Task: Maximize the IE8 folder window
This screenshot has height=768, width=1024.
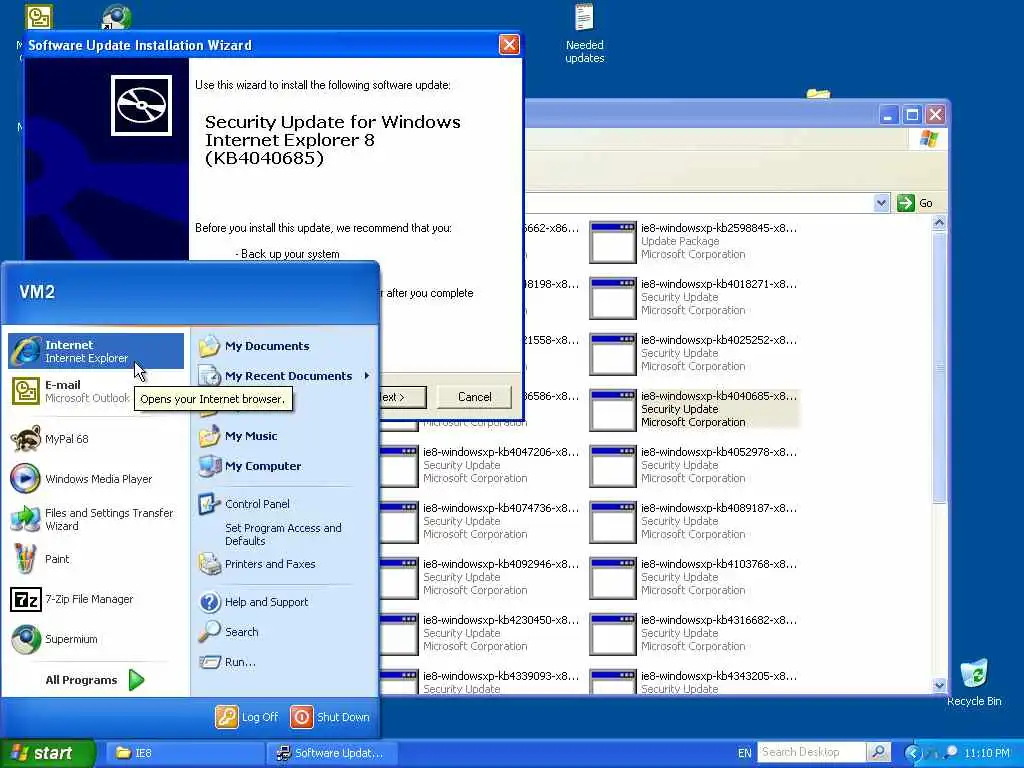Action: point(912,115)
